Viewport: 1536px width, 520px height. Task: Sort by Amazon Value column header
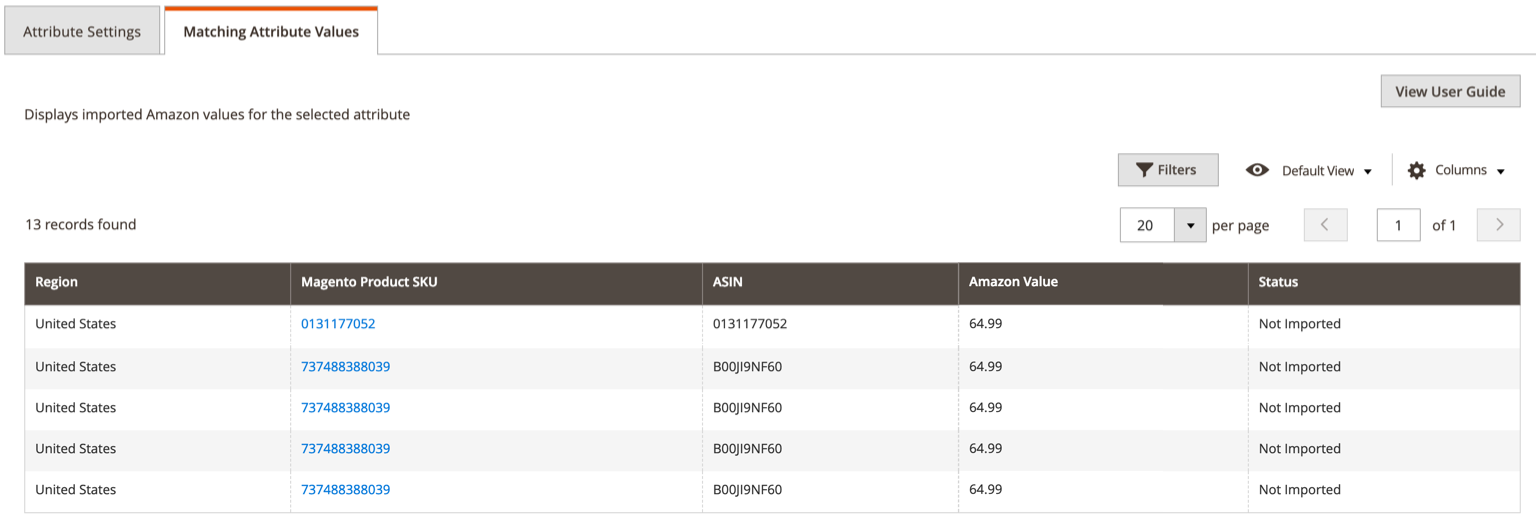(1013, 282)
